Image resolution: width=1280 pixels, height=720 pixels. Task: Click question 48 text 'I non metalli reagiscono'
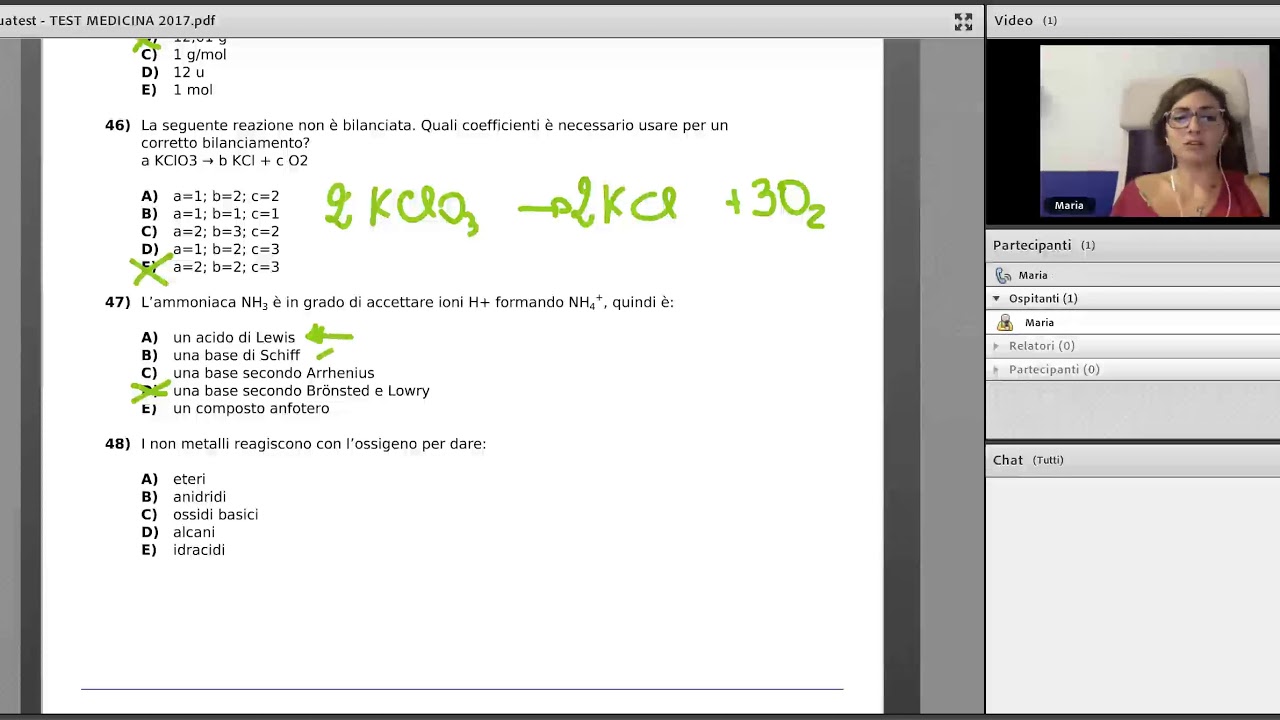[313, 444]
